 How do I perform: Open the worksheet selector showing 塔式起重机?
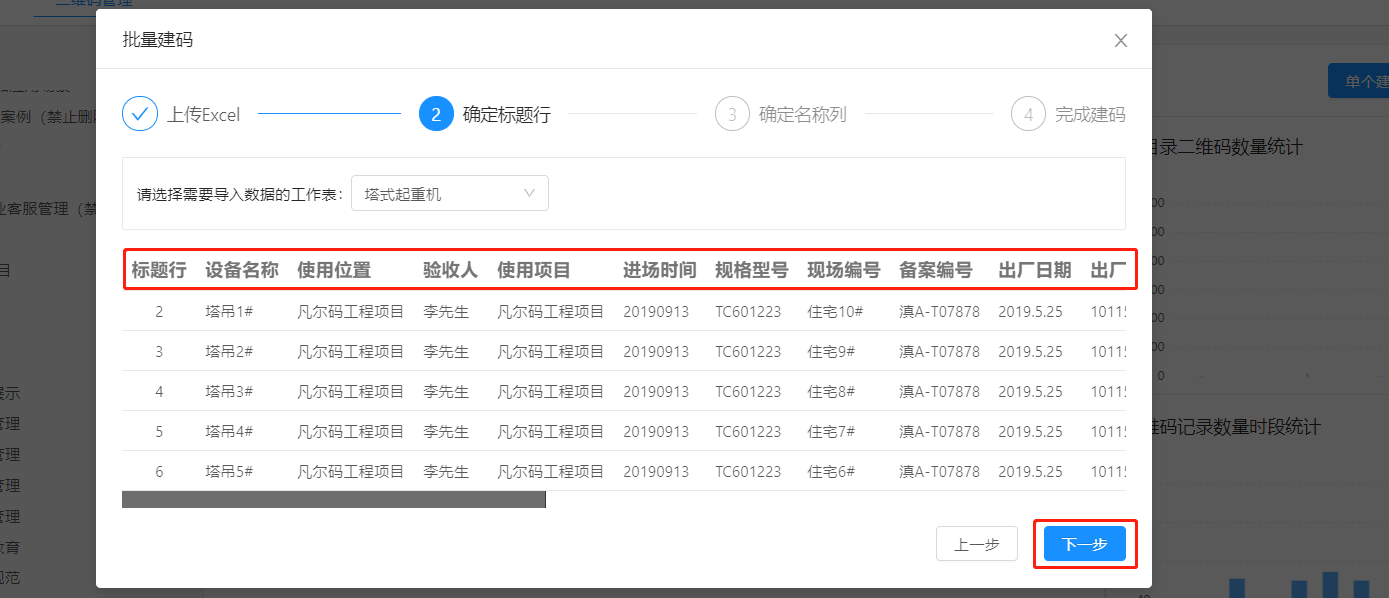450,192
